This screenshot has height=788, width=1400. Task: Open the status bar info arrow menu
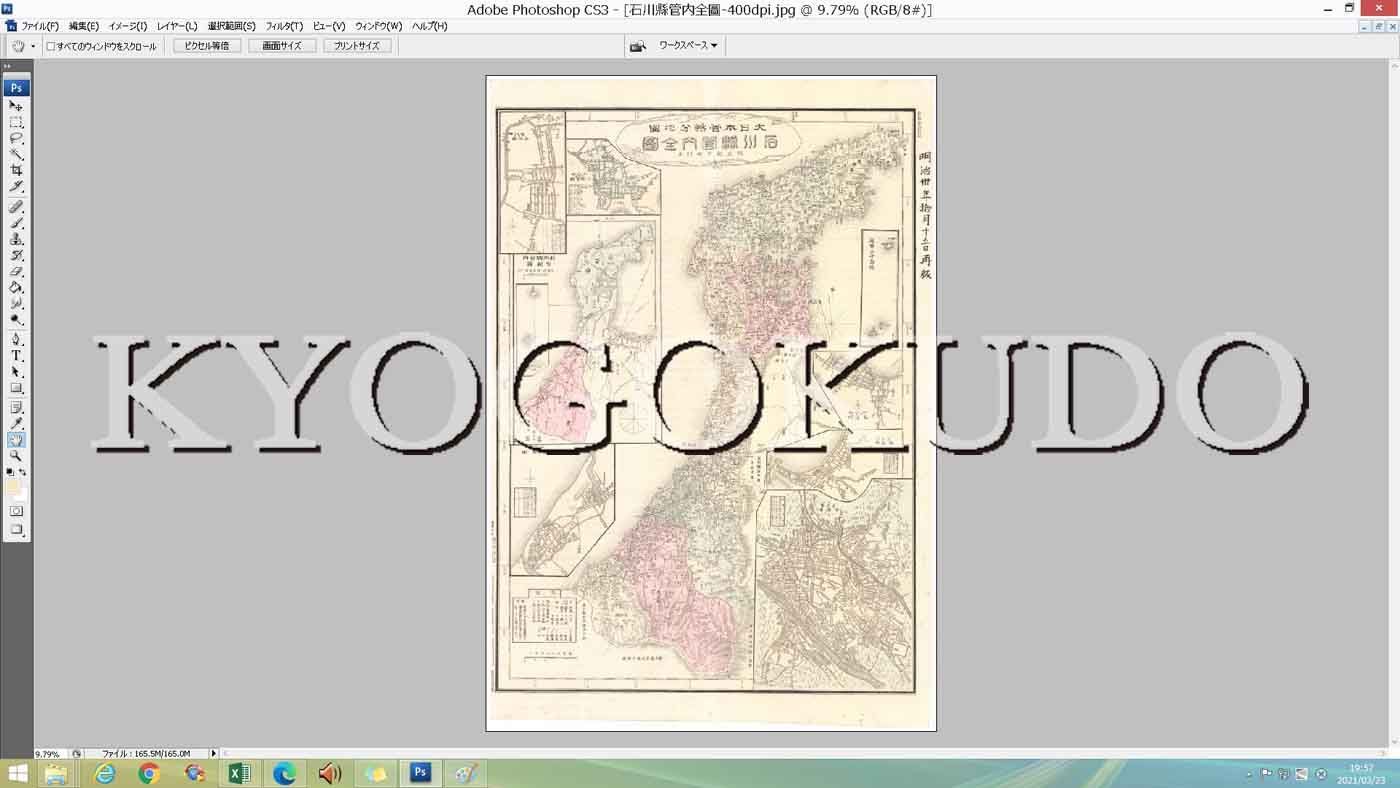tap(213, 753)
